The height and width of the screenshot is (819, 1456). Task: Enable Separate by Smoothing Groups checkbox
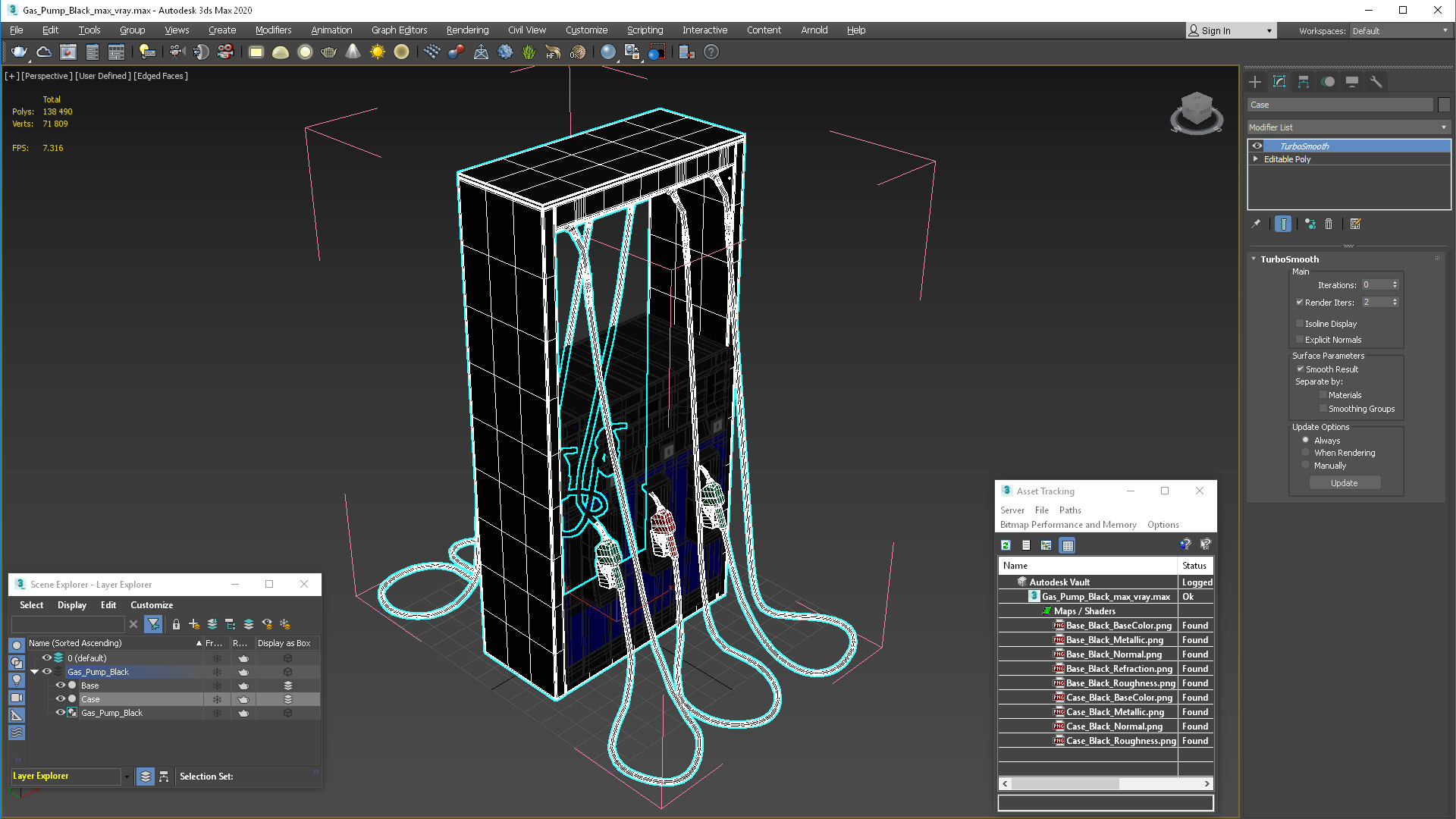[1323, 409]
